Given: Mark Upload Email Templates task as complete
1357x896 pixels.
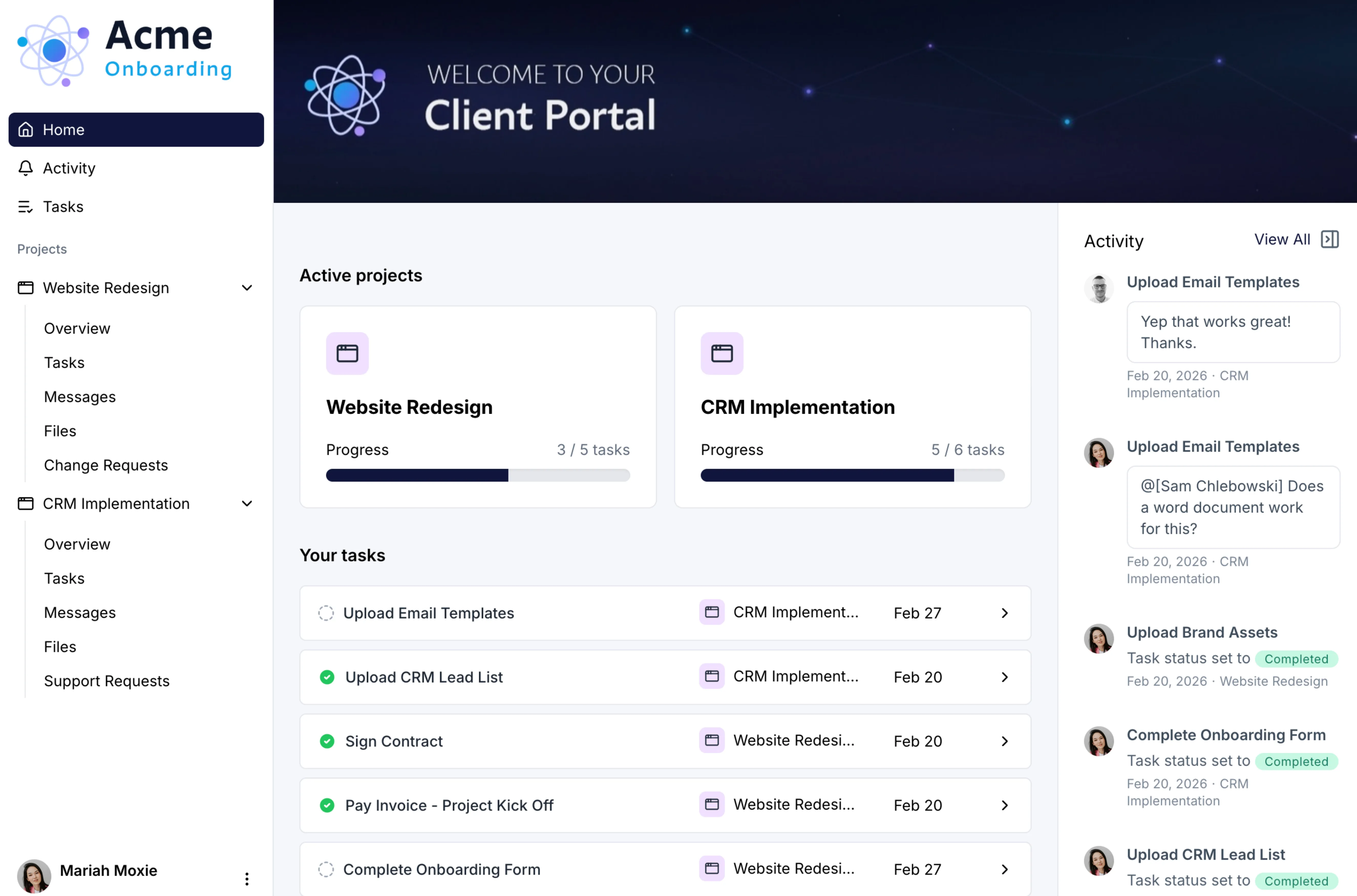Looking at the screenshot, I should tap(326, 613).
